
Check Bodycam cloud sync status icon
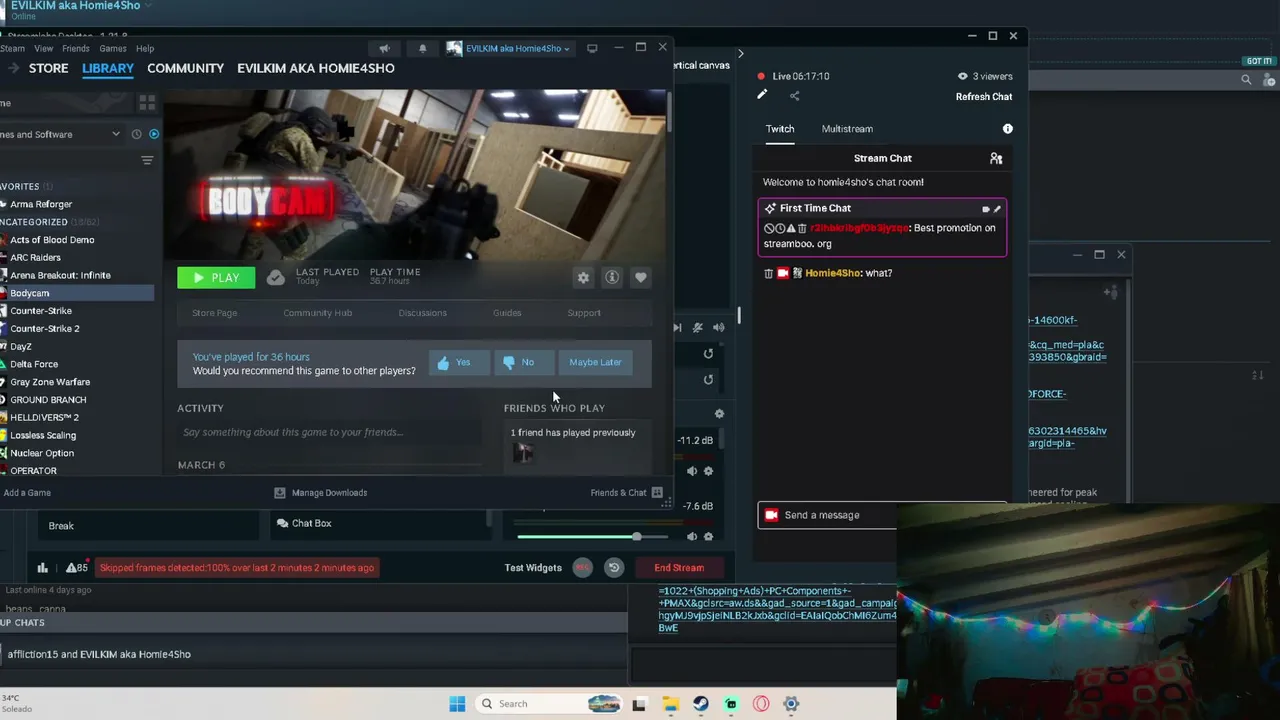pos(276,278)
